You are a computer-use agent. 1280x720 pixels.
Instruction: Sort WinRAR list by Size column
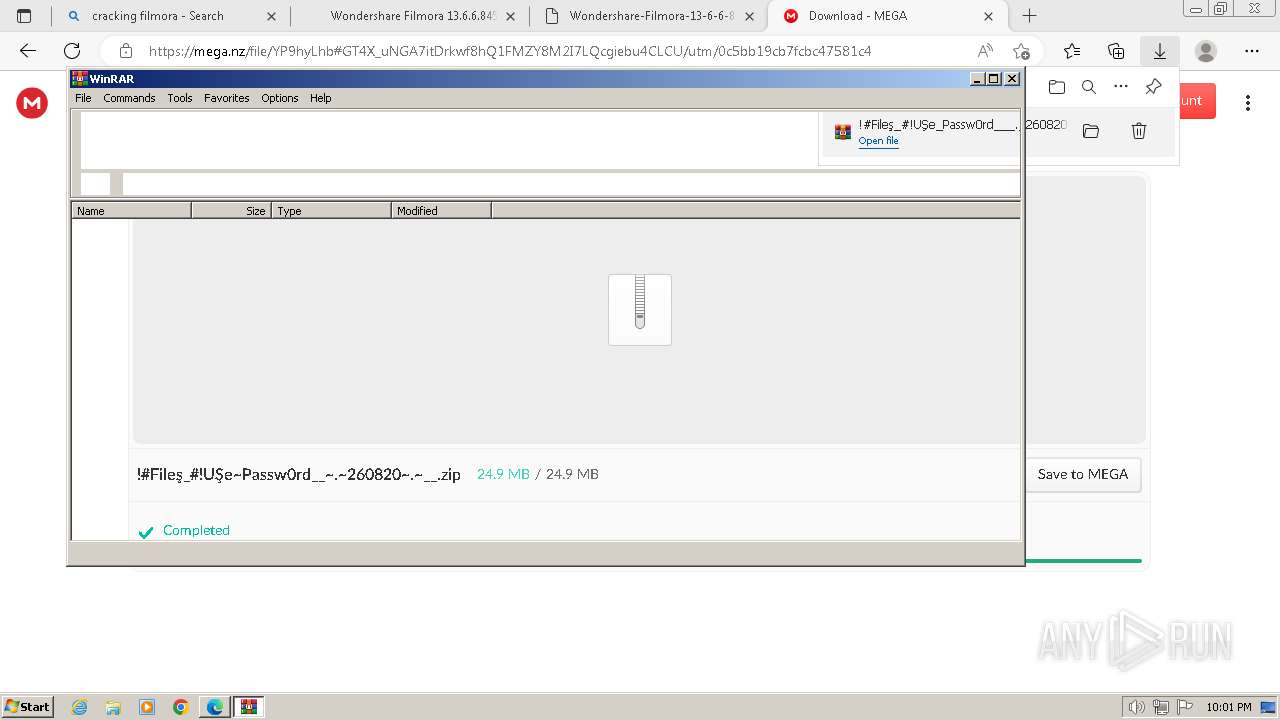(231, 210)
